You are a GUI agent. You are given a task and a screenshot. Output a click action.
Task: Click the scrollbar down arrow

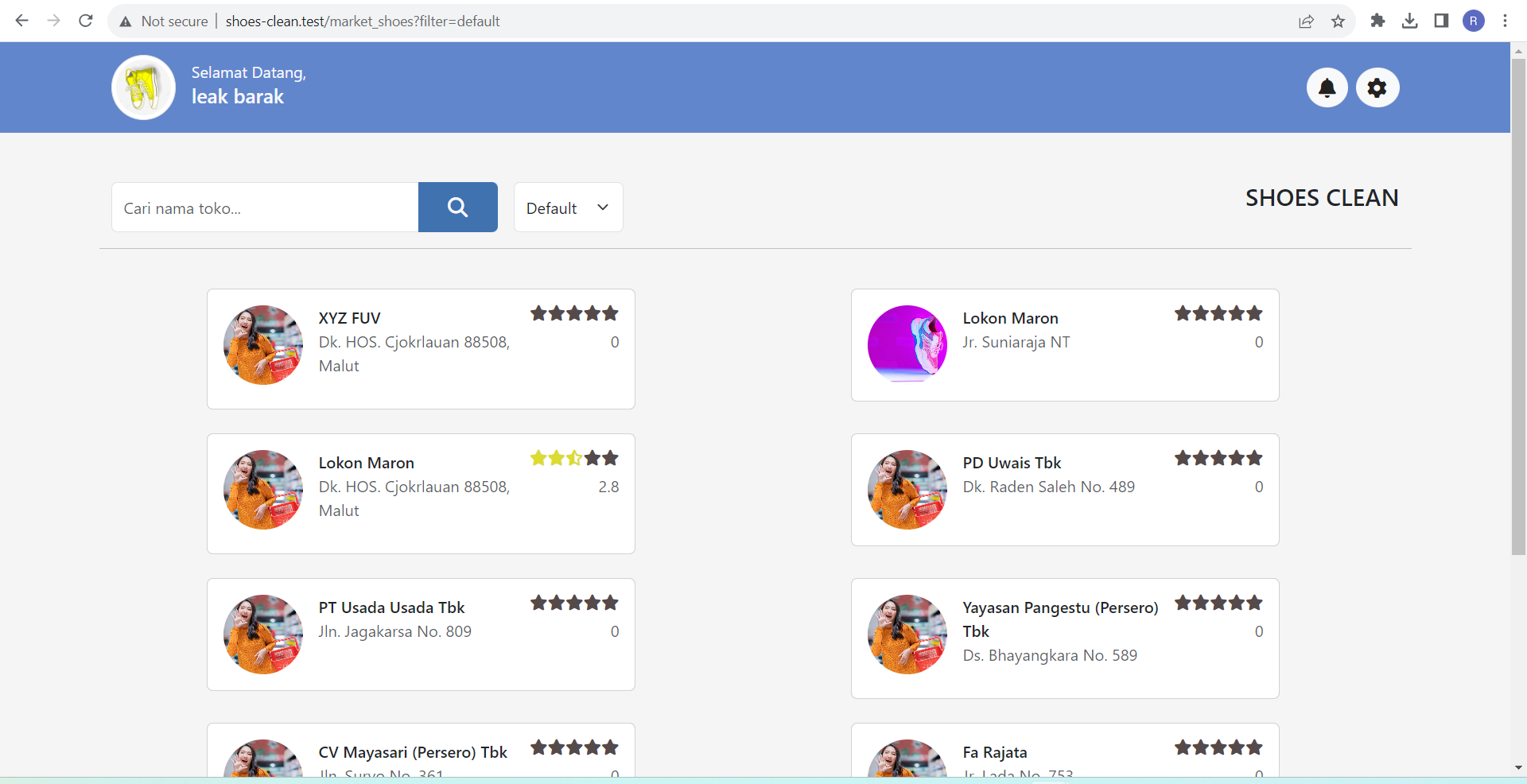point(1518,768)
